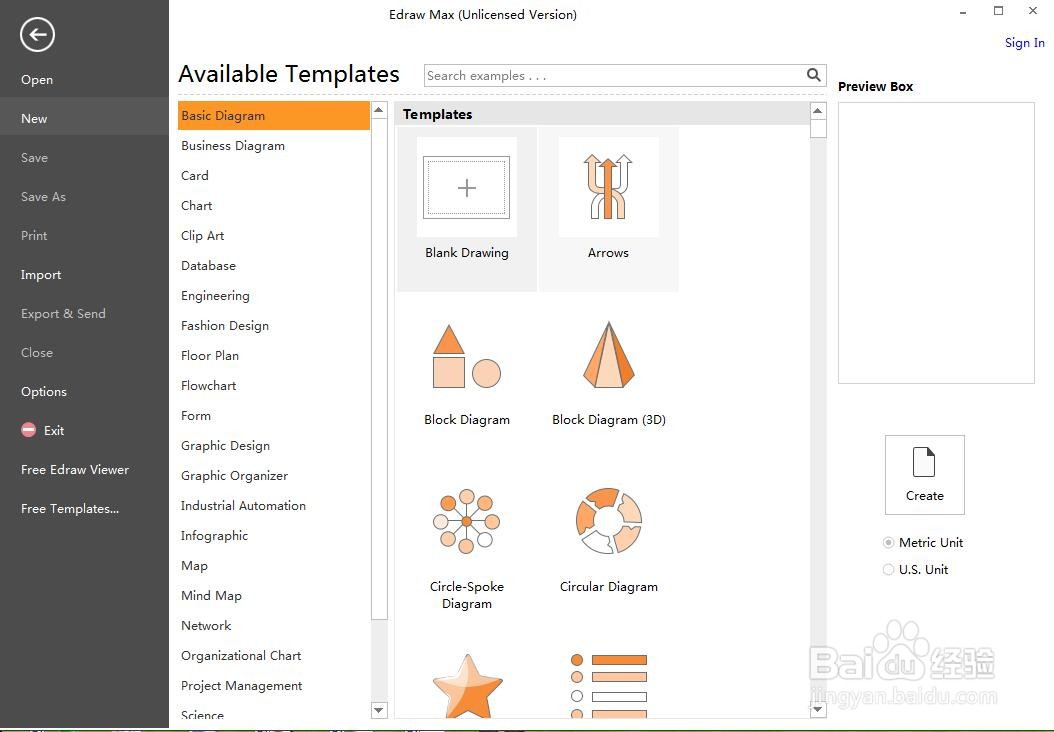
Task: Select the Project Management category
Action: click(x=241, y=686)
